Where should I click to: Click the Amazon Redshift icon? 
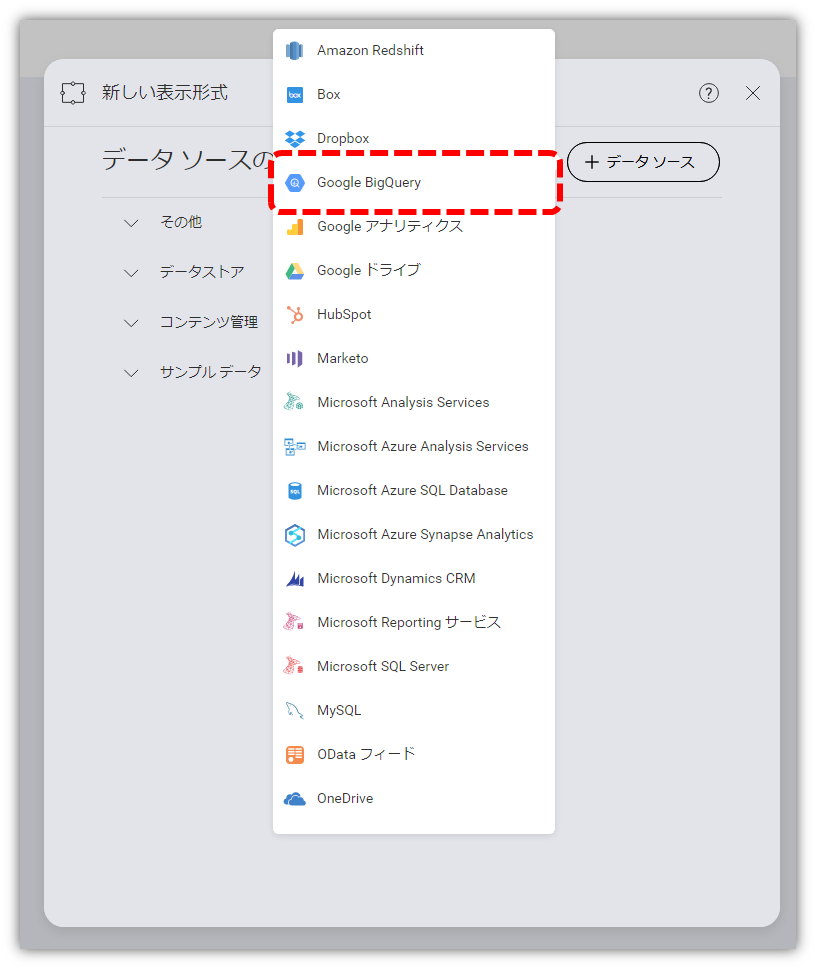[x=295, y=50]
